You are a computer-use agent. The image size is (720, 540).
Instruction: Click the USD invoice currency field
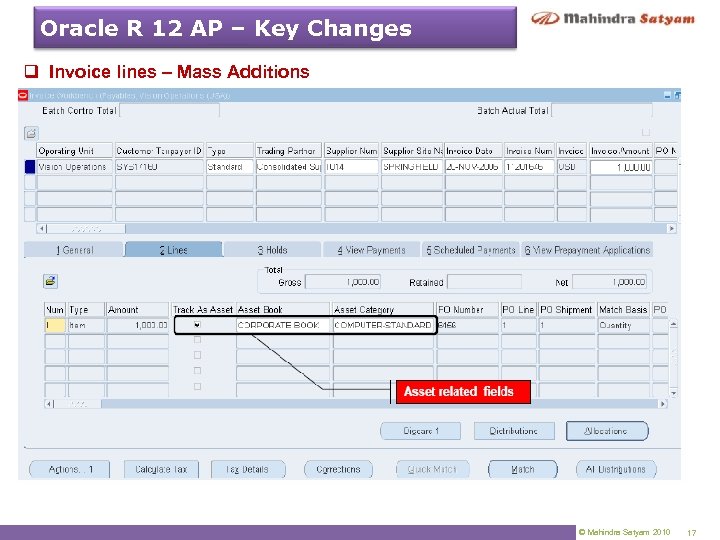pyautogui.click(x=572, y=167)
